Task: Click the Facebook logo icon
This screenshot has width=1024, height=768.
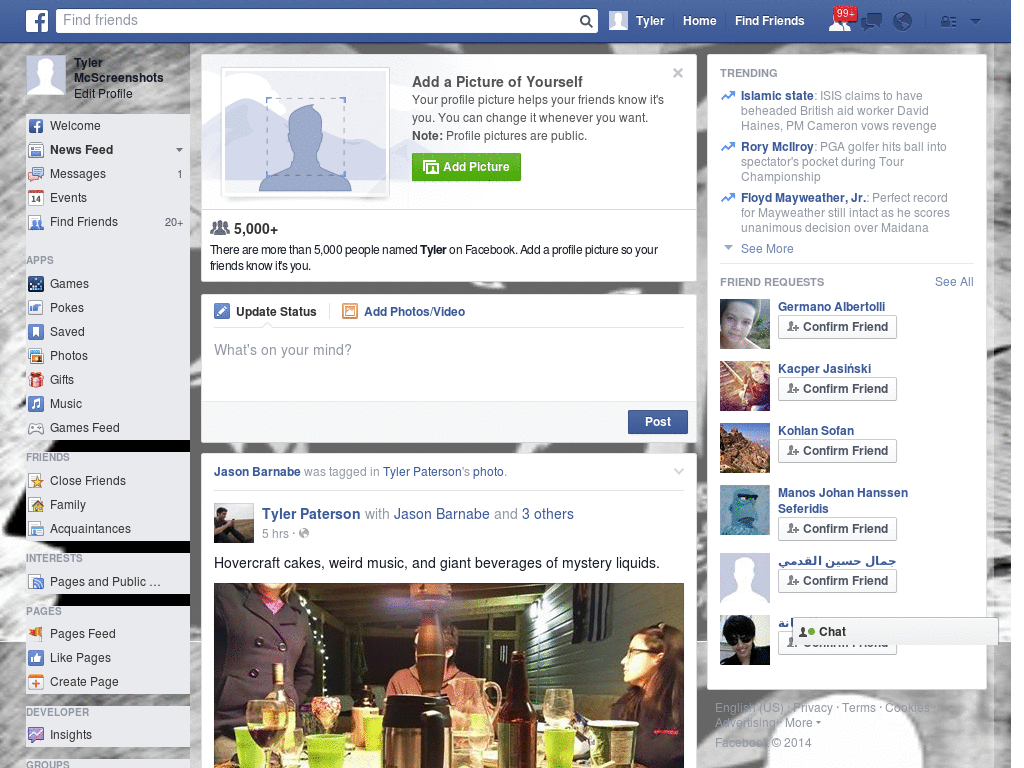Action: [37, 21]
